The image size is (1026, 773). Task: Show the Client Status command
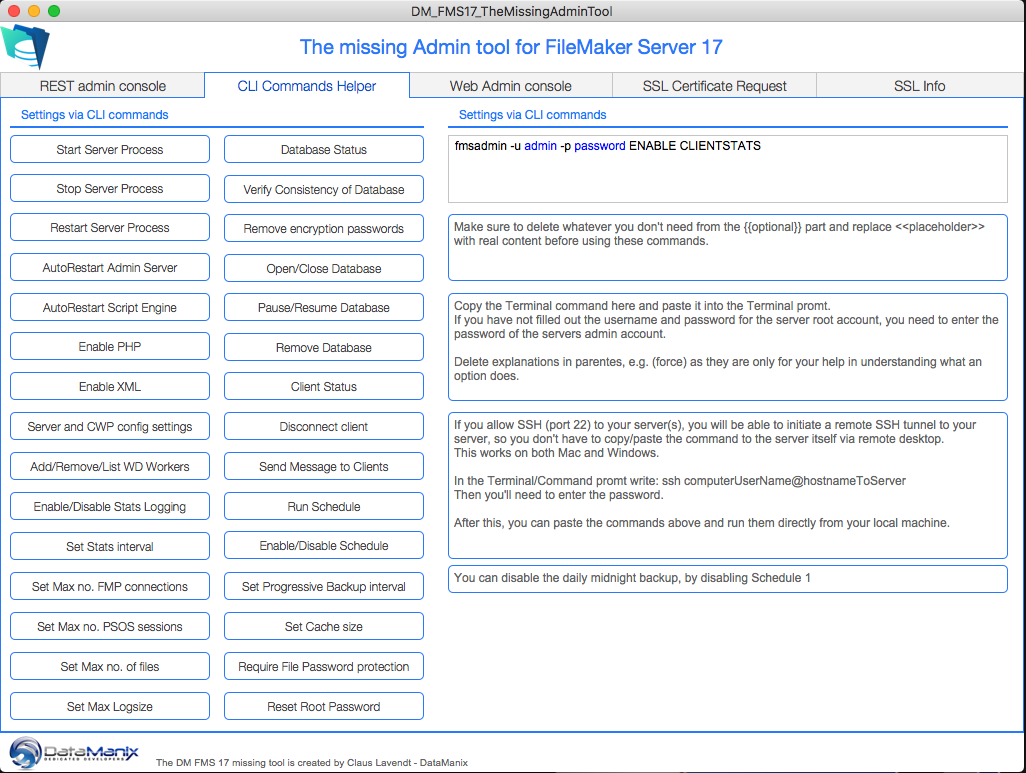click(x=324, y=387)
